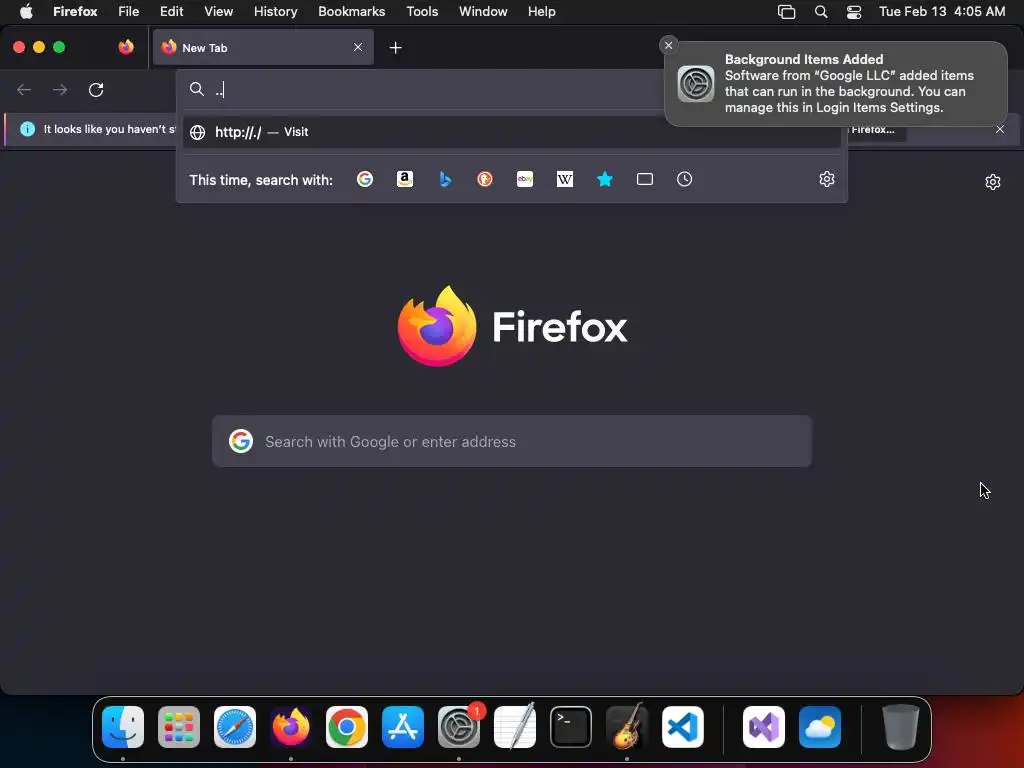1024x768 pixels.
Task: Dismiss the Background Items Added notification
Action: point(668,45)
